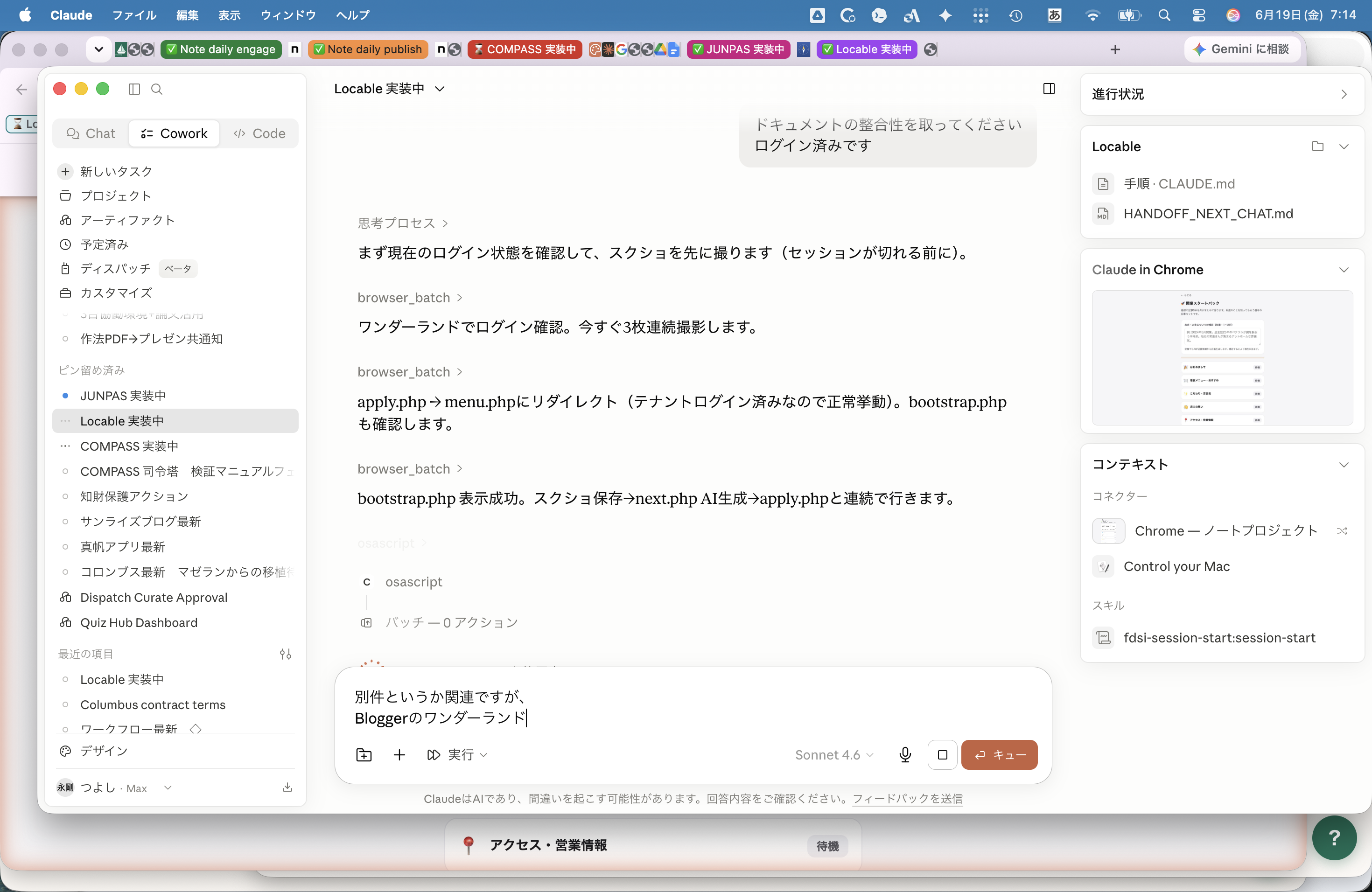Open JUNPAS 実装中 pinned task

pos(175,396)
